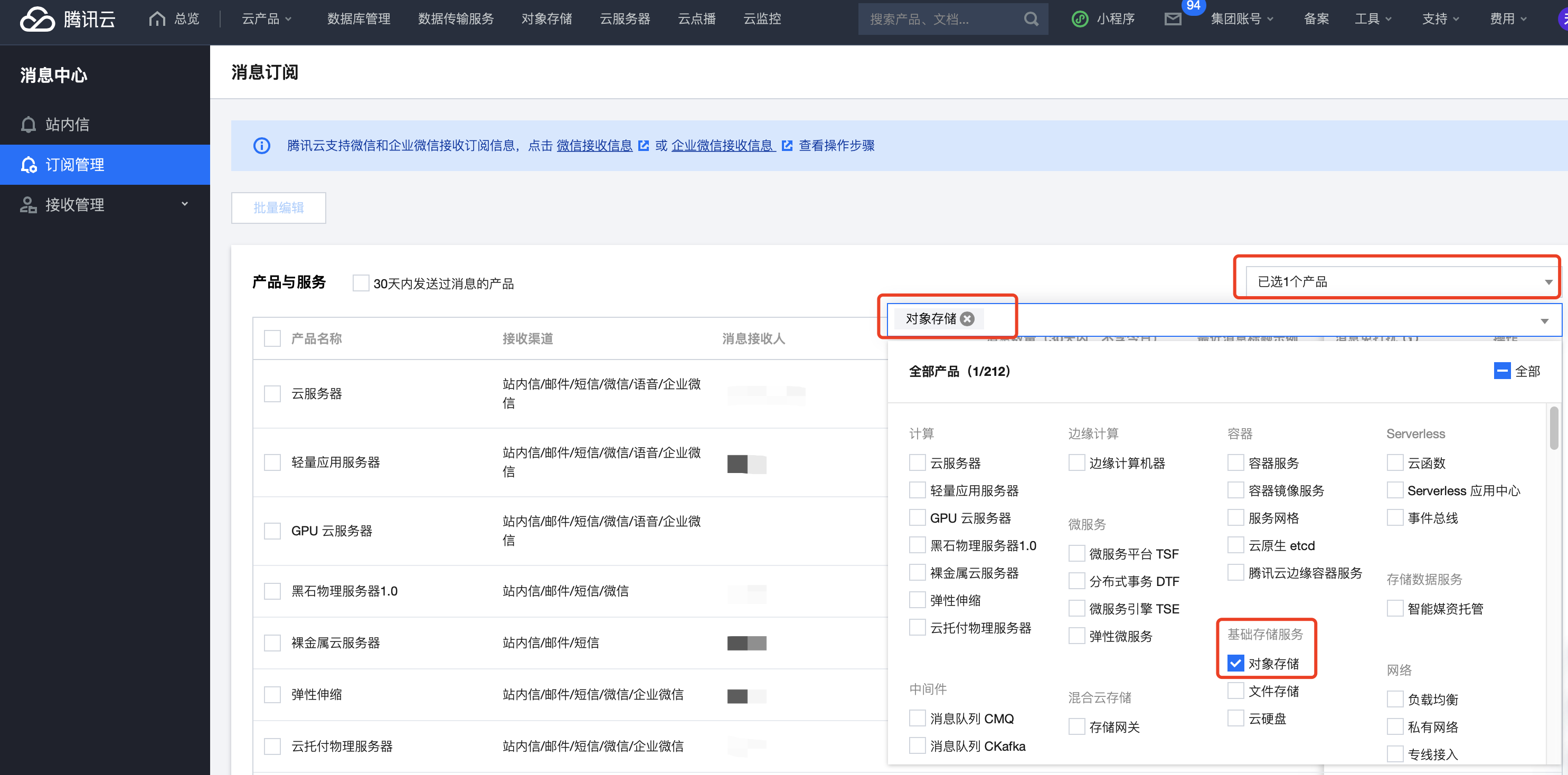The image size is (1568, 775).
Task: Click the info circle icon in banner
Action: (262, 146)
